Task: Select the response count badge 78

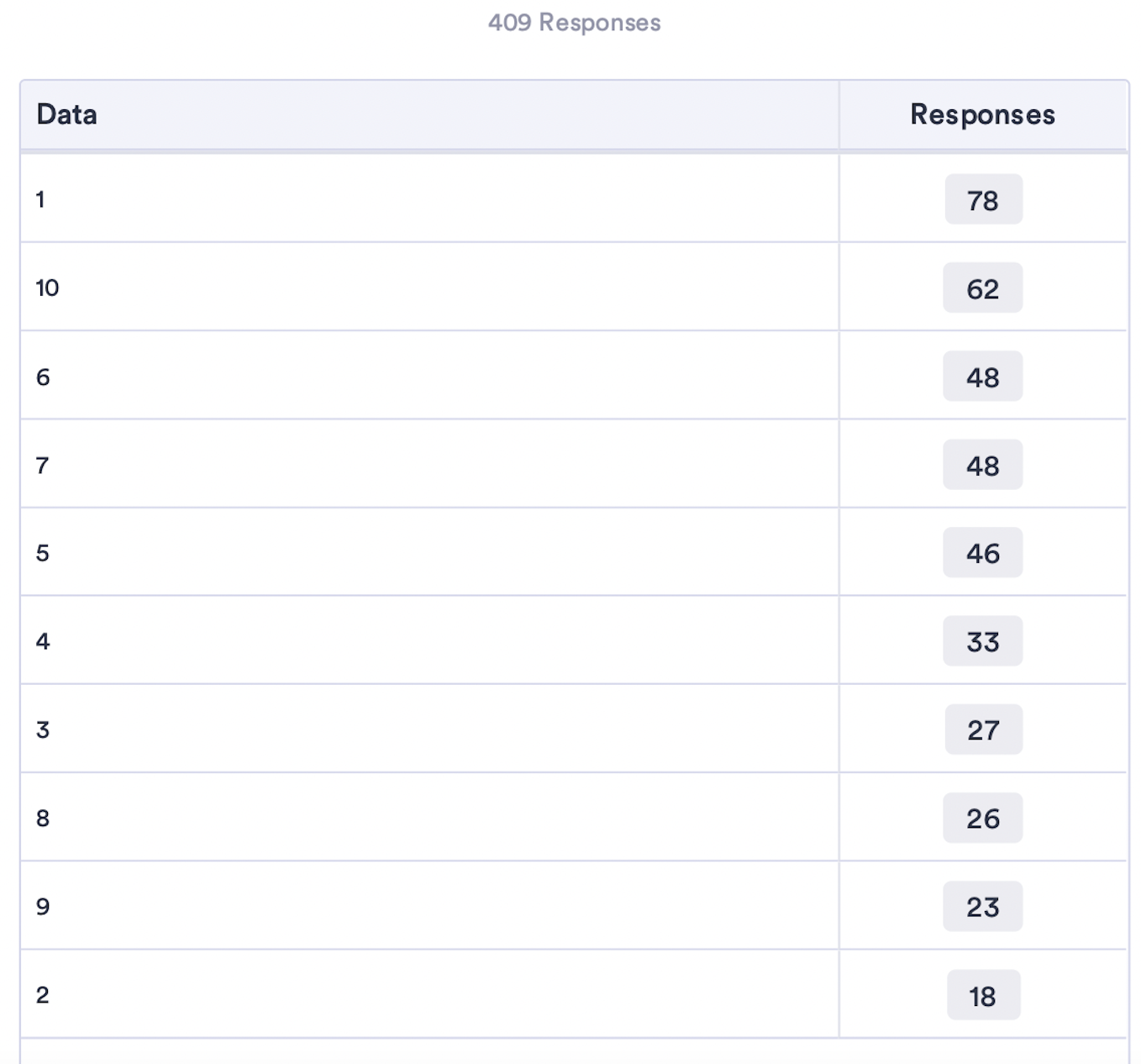Action: pos(983,200)
